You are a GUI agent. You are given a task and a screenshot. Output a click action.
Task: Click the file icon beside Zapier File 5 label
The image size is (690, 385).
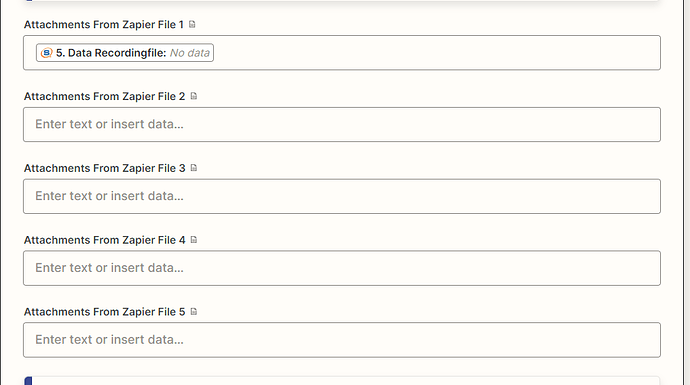click(194, 312)
